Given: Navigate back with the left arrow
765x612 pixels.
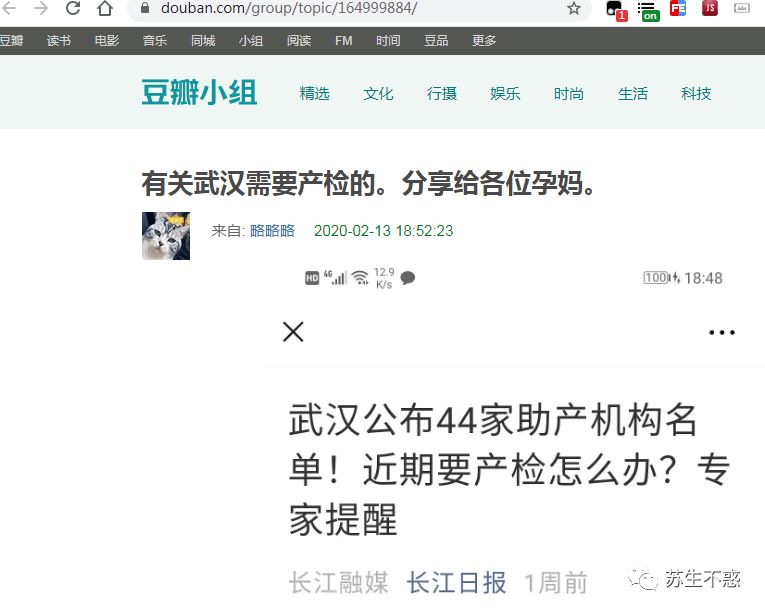Looking at the screenshot, I should click(9, 8).
